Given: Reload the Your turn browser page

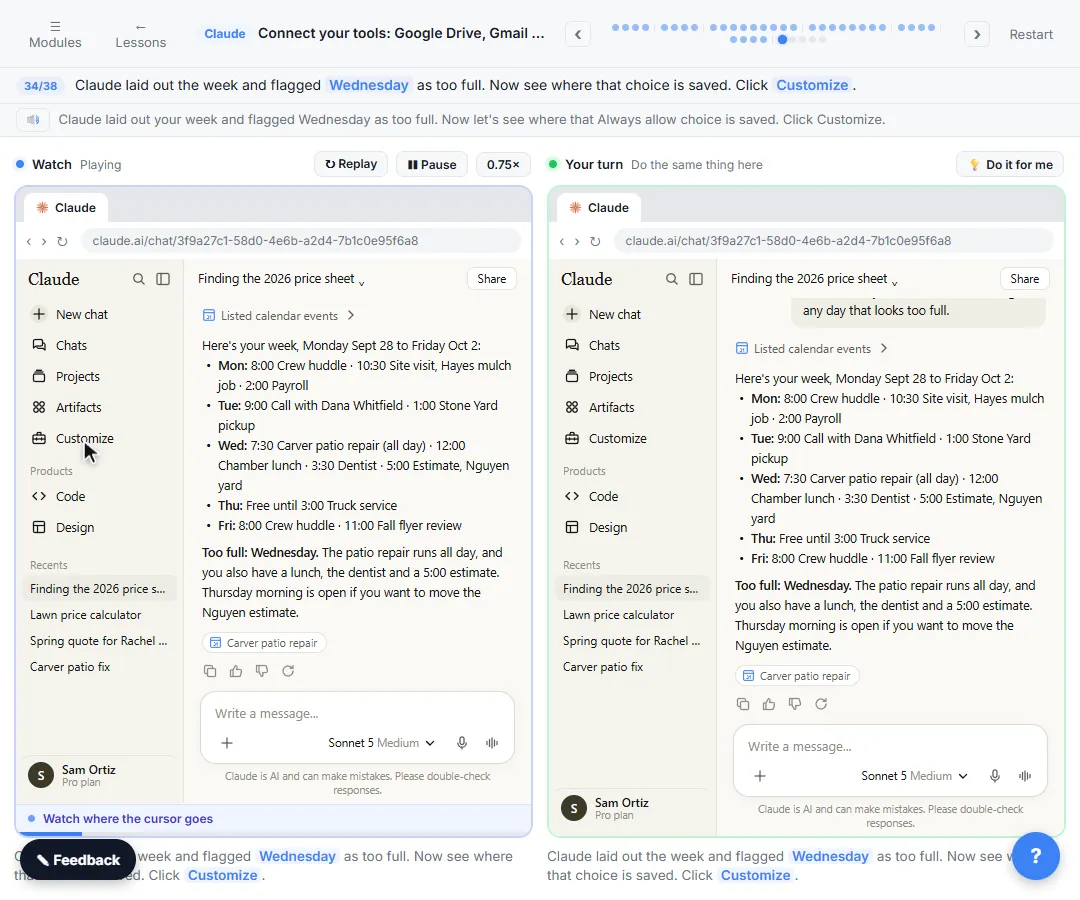Looking at the screenshot, I should (x=595, y=241).
